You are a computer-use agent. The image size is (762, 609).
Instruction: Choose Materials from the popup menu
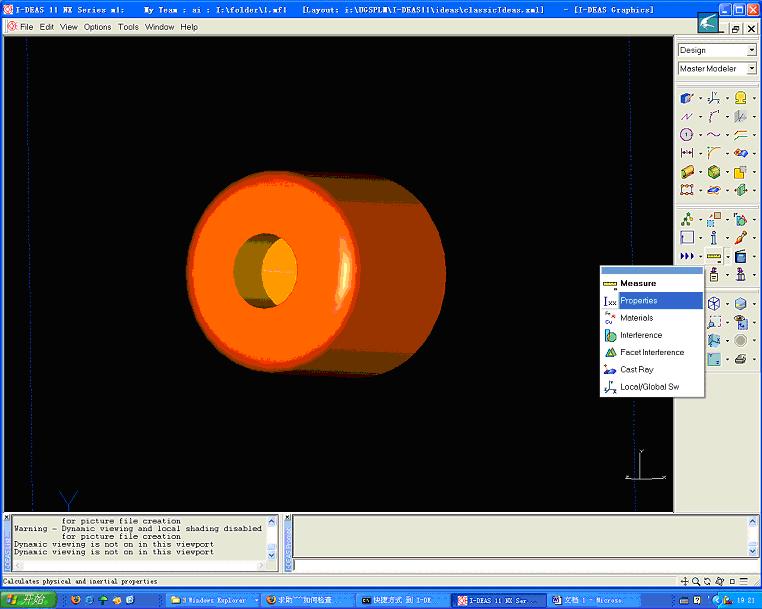652,318
